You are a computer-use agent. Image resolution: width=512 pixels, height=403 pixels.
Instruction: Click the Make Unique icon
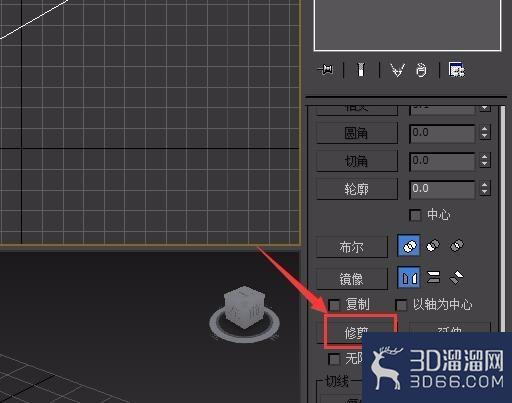point(398,70)
